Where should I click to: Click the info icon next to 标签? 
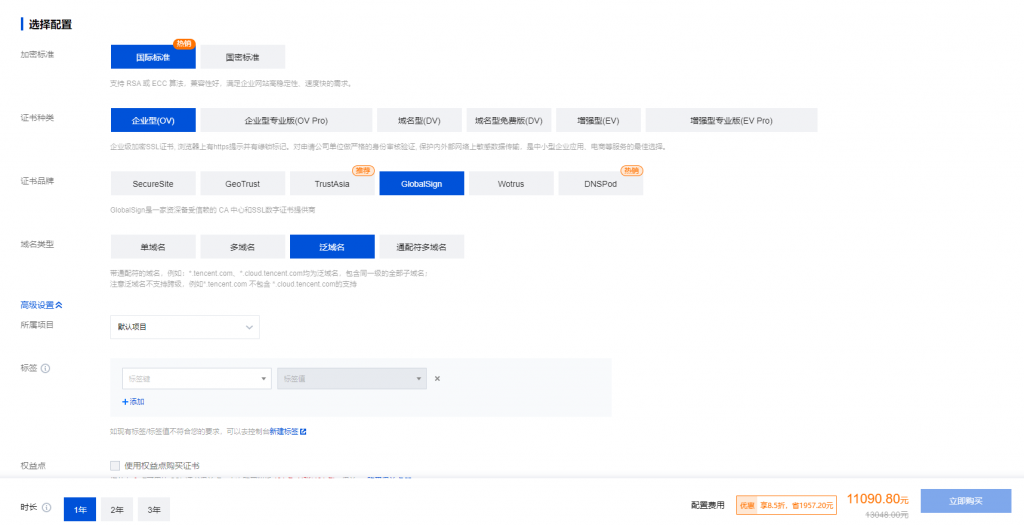tap(46, 368)
